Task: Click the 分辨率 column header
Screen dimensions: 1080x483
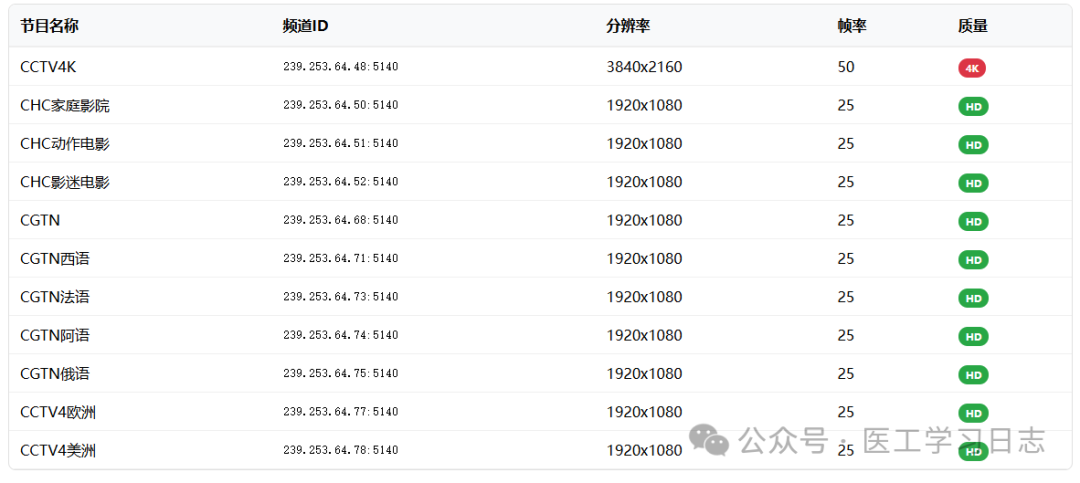Action: pyautogui.click(x=628, y=26)
